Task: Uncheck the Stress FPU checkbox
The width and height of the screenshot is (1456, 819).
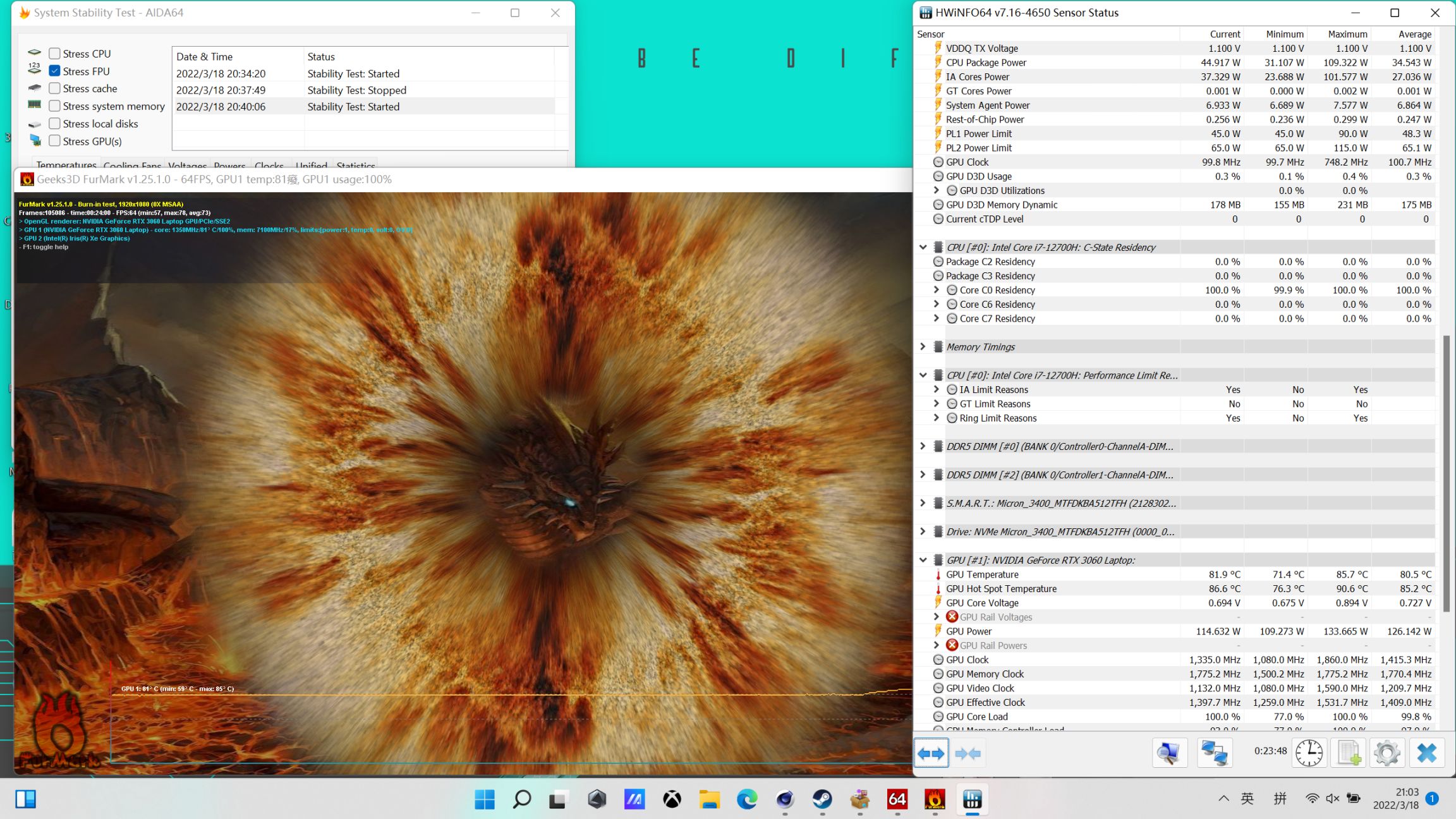Action: (x=55, y=71)
